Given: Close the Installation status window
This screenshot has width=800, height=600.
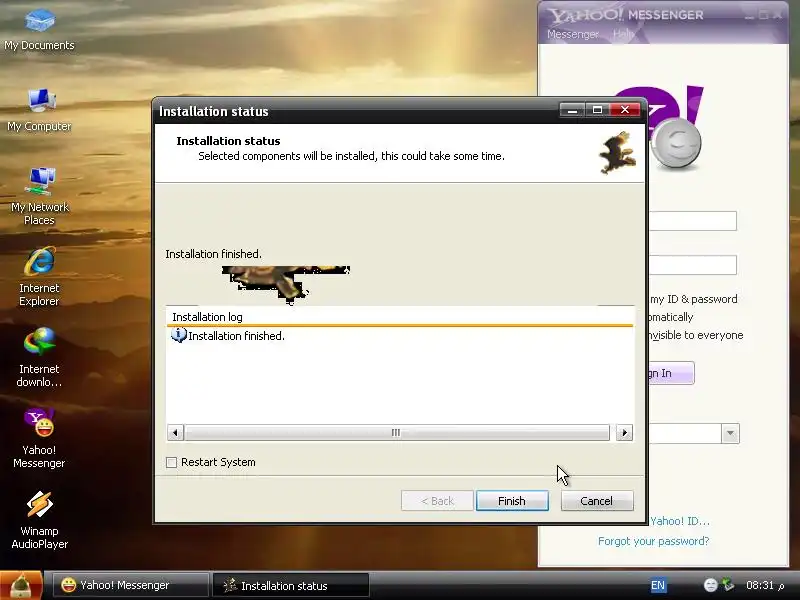Looking at the screenshot, I should (x=624, y=110).
